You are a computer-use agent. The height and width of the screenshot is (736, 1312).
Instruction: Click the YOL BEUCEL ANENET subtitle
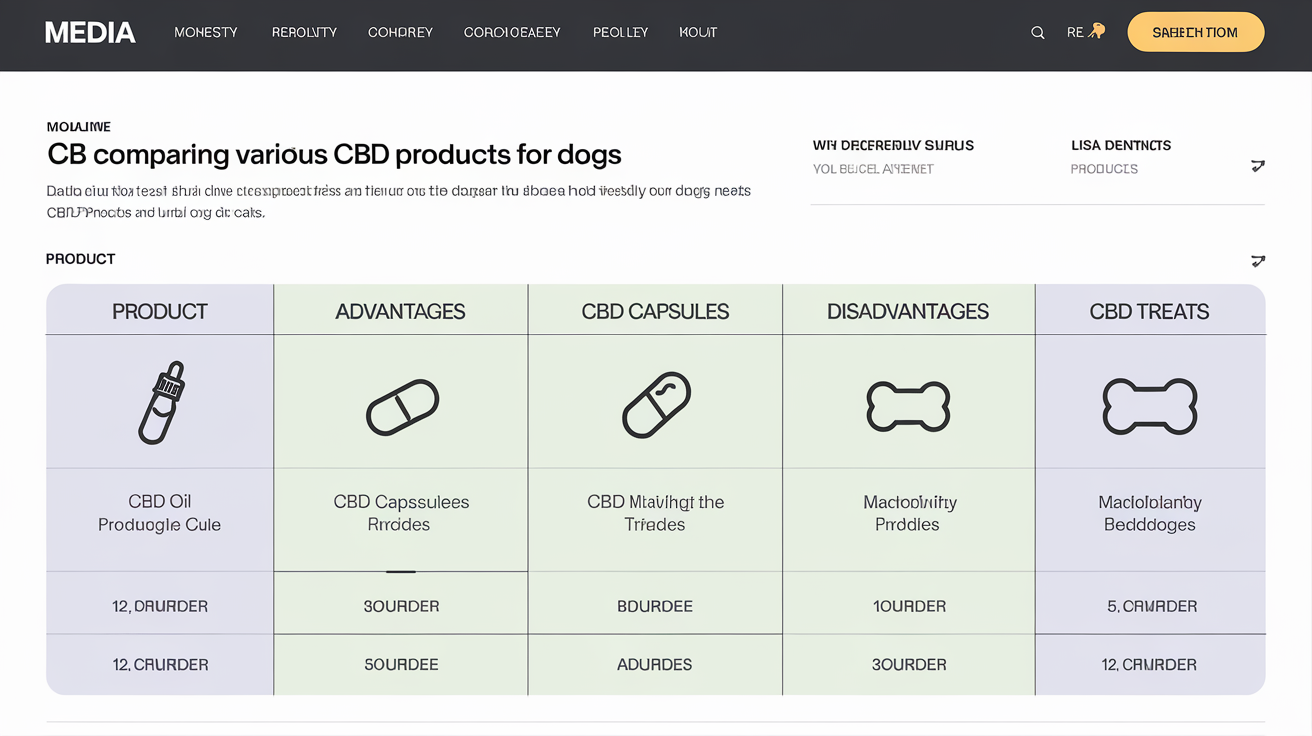tap(873, 169)
